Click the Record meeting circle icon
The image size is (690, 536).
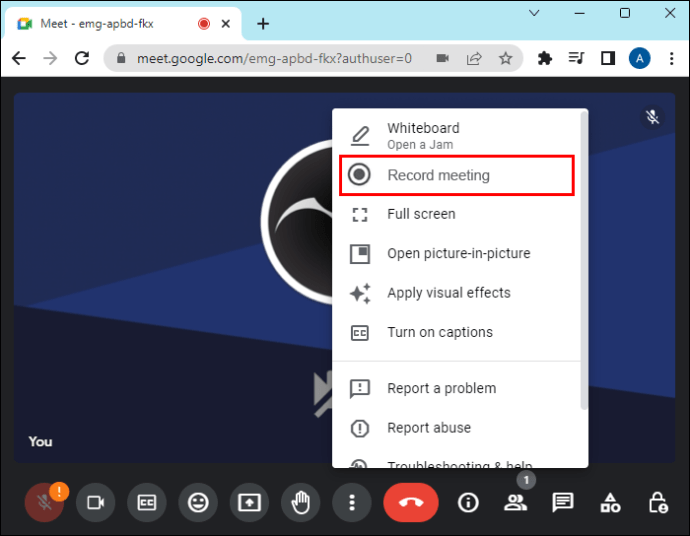click(360, 174)
